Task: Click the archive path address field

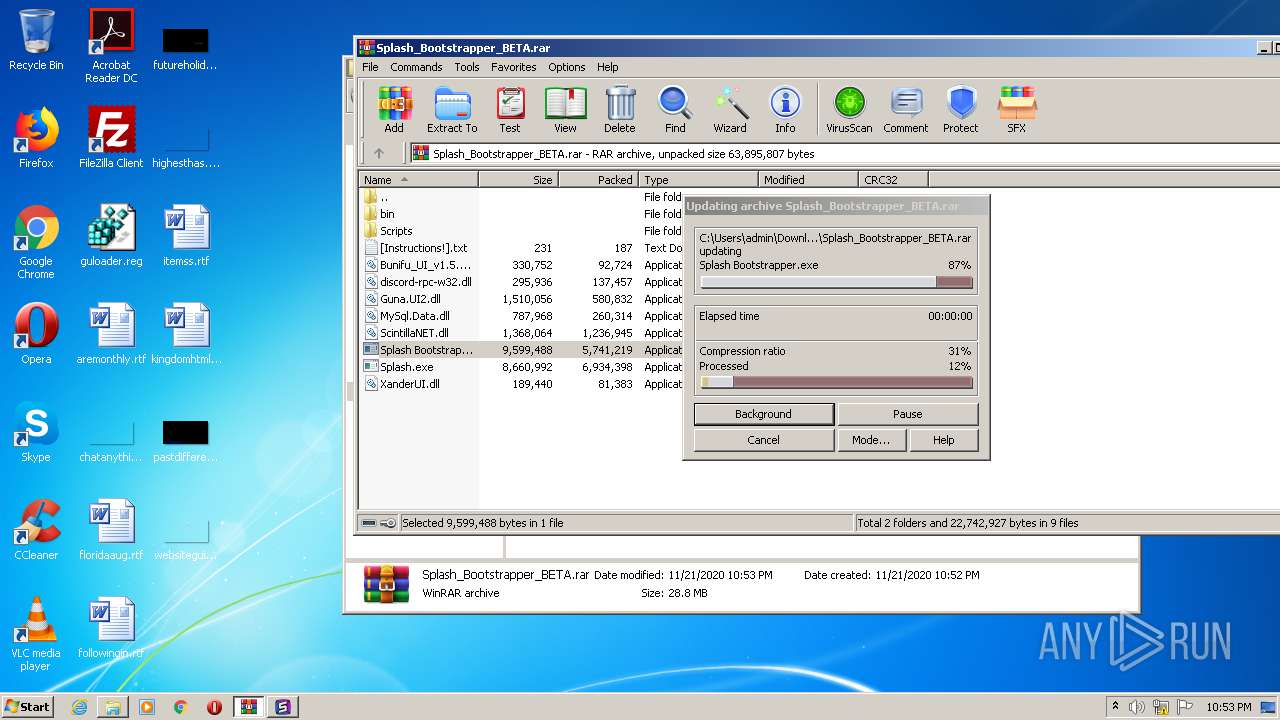Action: pyautogui.click(x=844, y=154)
